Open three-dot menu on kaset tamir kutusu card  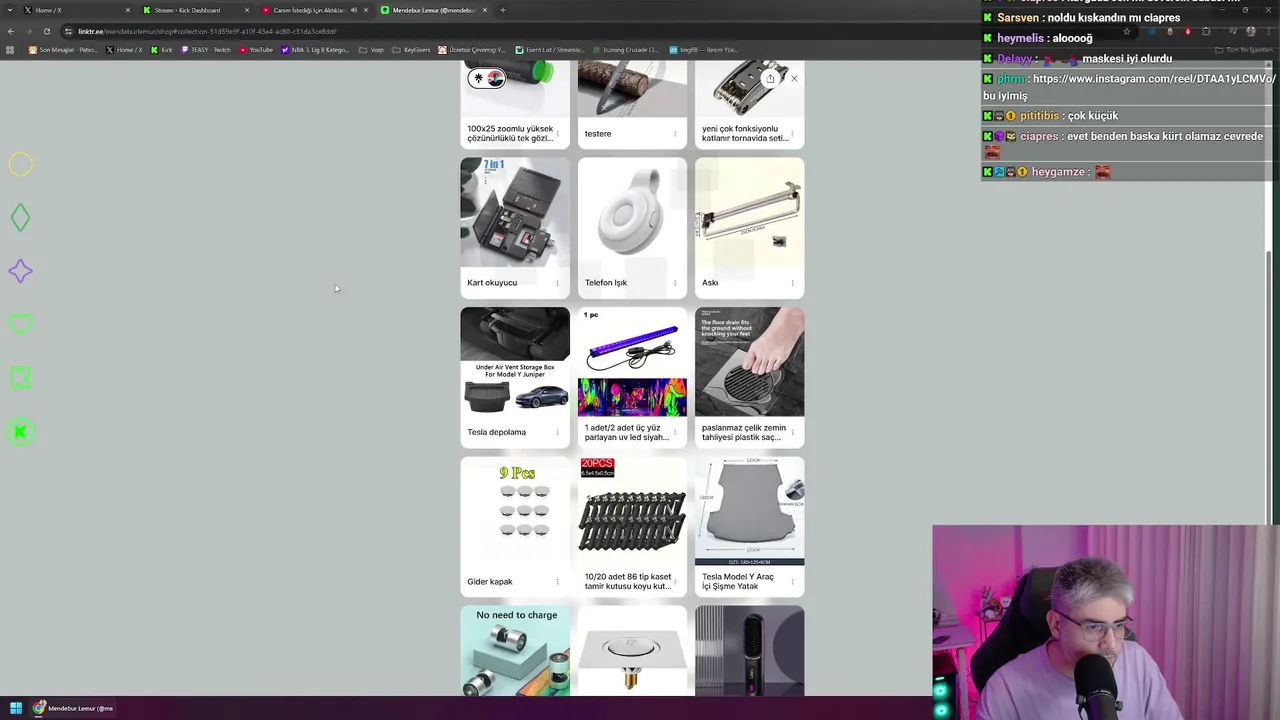[x=675, y=582]
